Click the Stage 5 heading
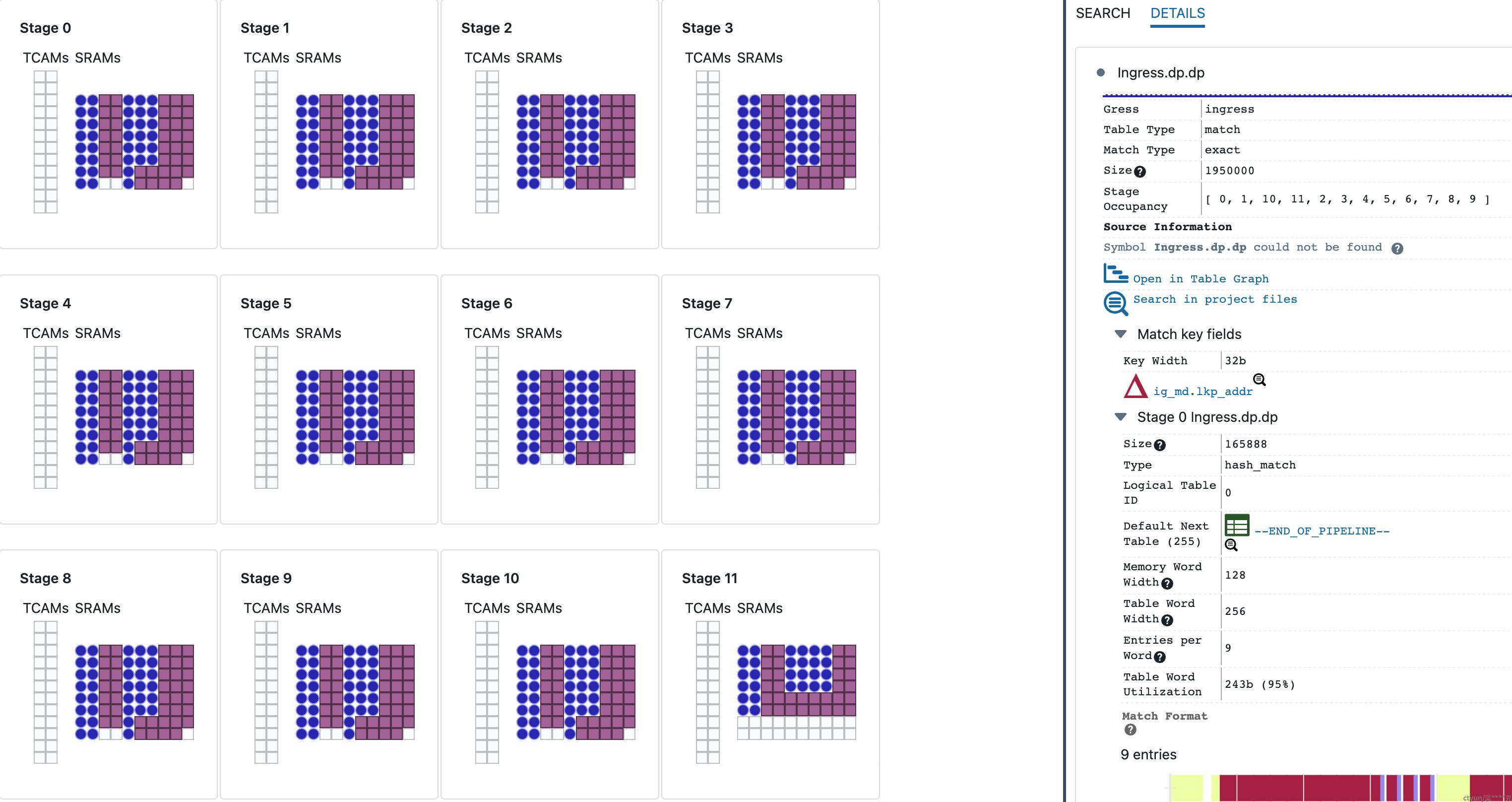This screenshot has height=802, width=1512. [x=266, y=304]
